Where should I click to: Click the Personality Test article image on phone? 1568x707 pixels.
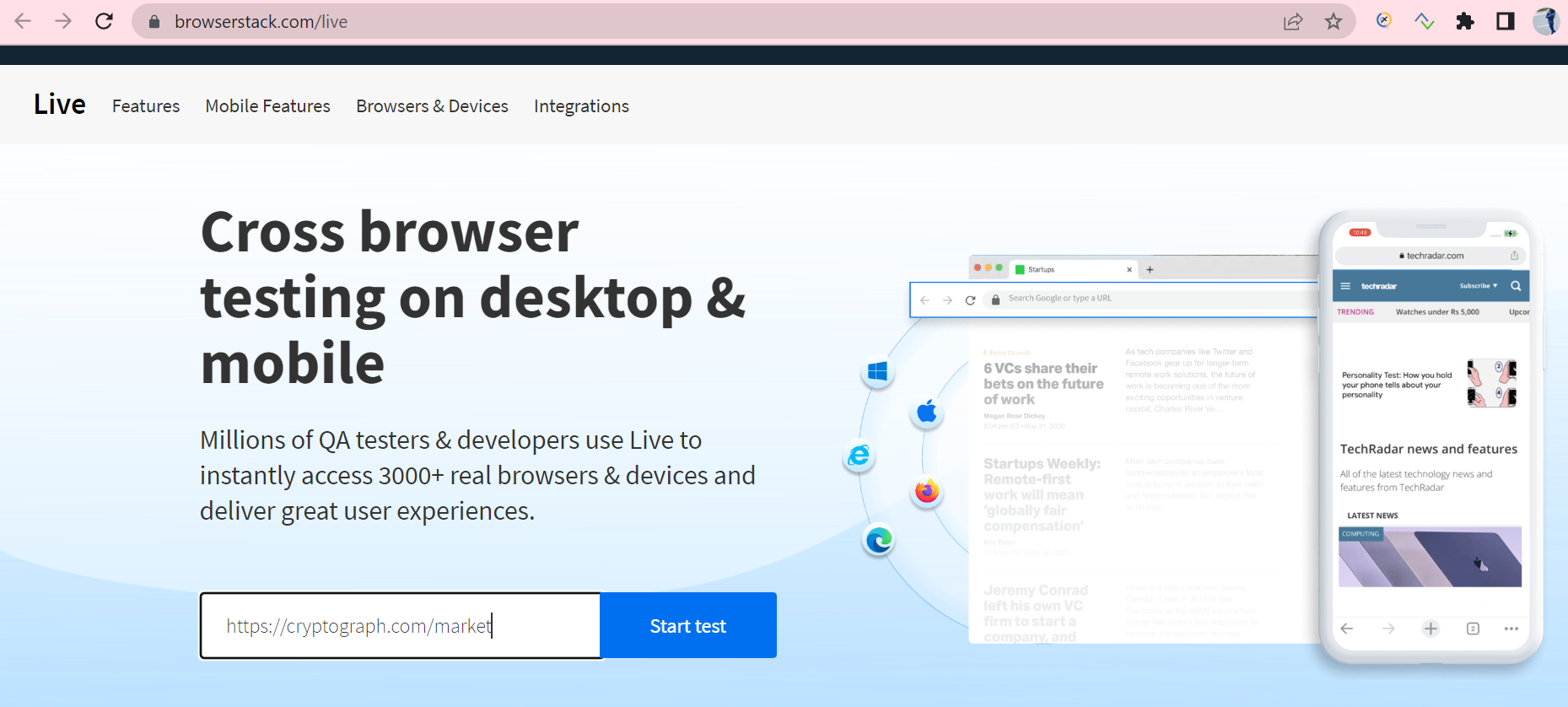(x=1491, y=384)
